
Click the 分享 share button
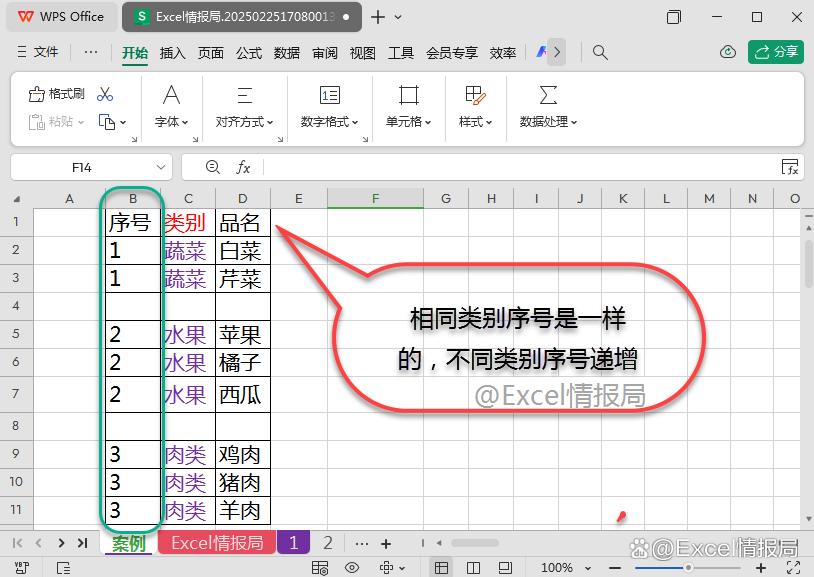776,52
